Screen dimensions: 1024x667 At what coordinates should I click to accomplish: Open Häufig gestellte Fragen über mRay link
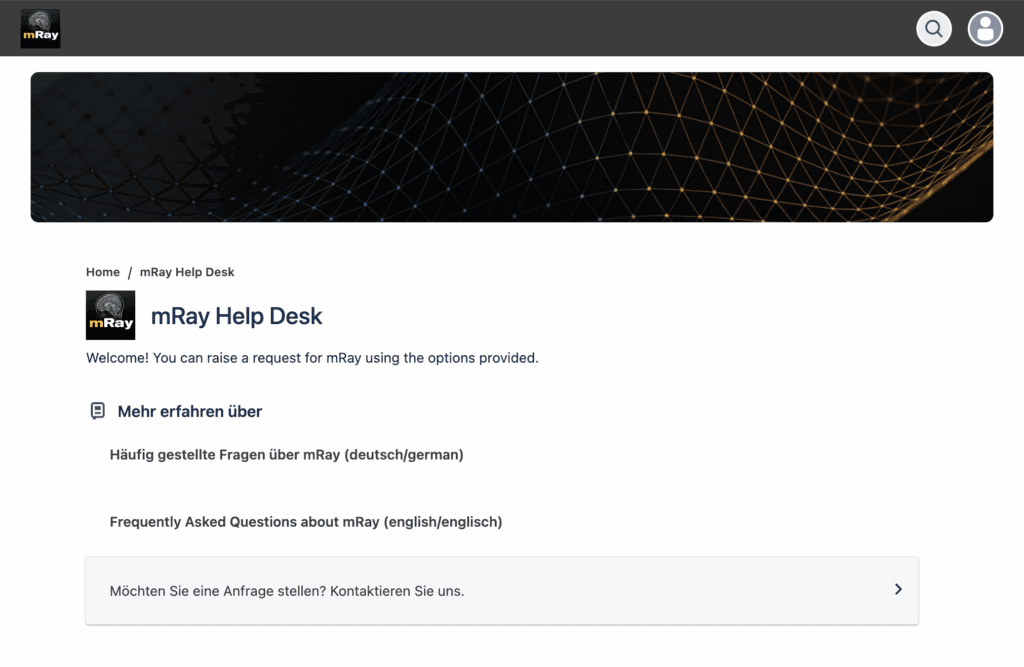click(286, 455)
